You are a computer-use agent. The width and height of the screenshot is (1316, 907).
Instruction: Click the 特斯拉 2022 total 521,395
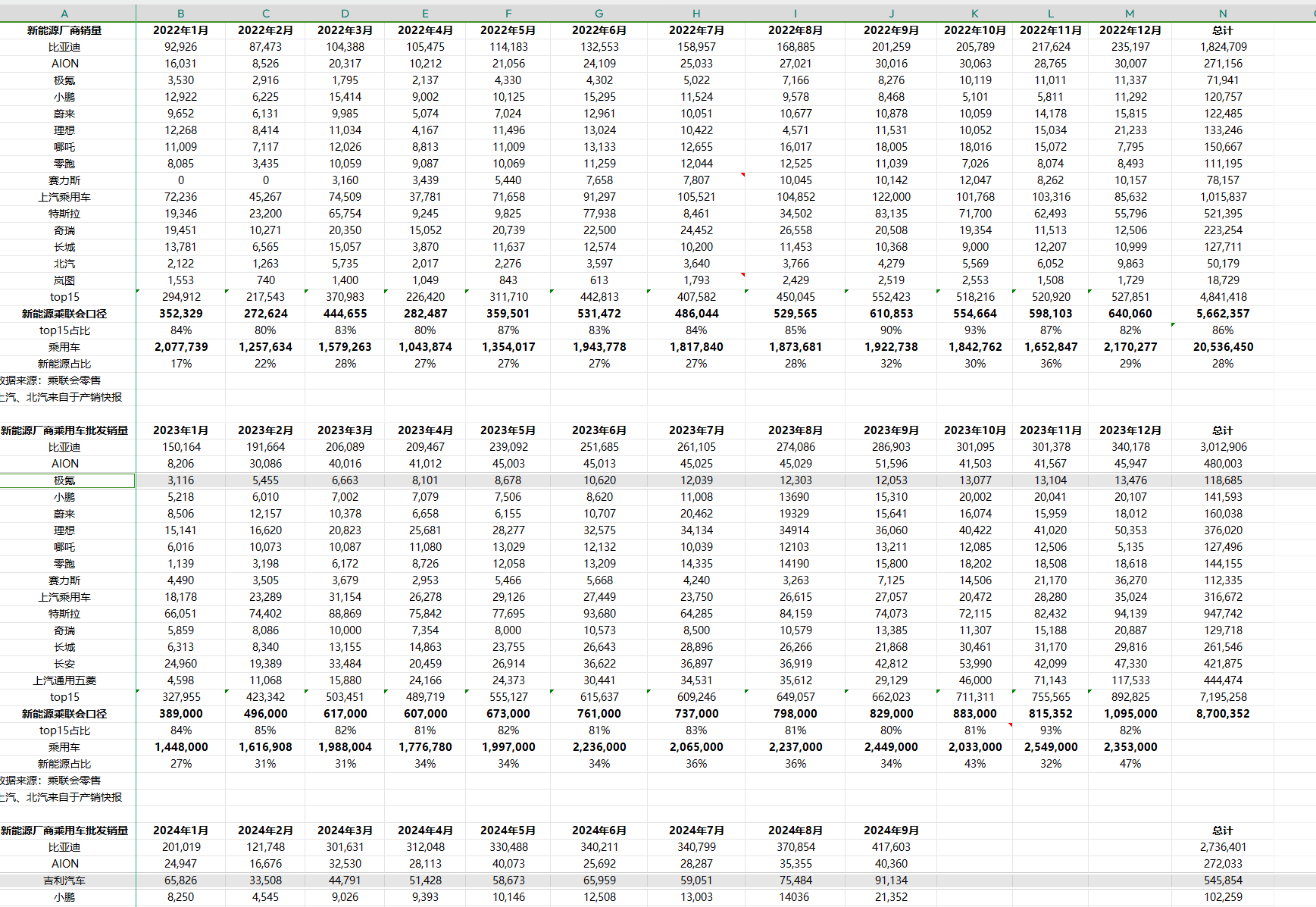coord(1223,214)
